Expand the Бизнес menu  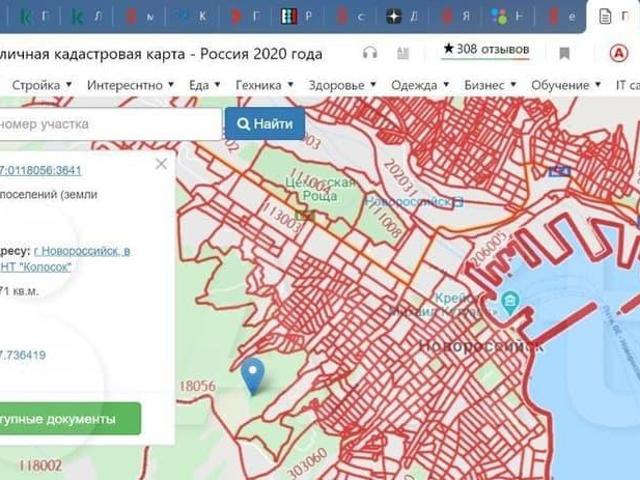coord(490,85)
